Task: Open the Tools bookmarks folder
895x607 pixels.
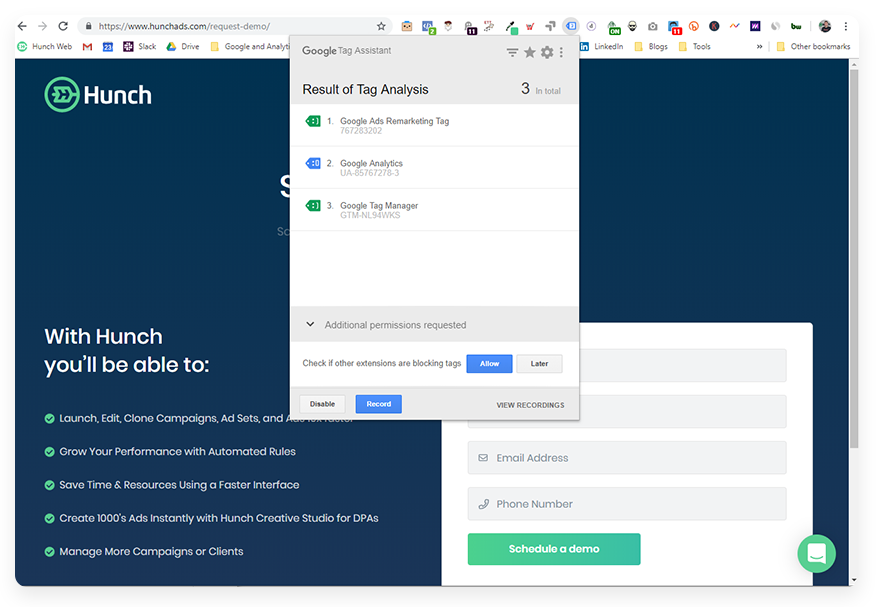Action: pos(694,45)
